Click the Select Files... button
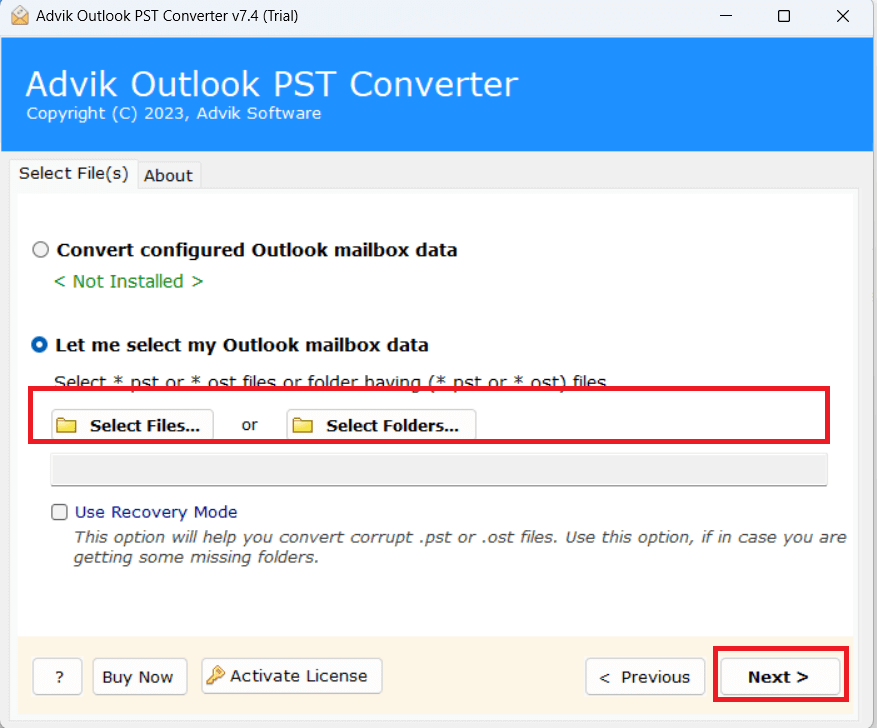The height and width of the screenshot is (728, 877). click(x=132, y=425)
